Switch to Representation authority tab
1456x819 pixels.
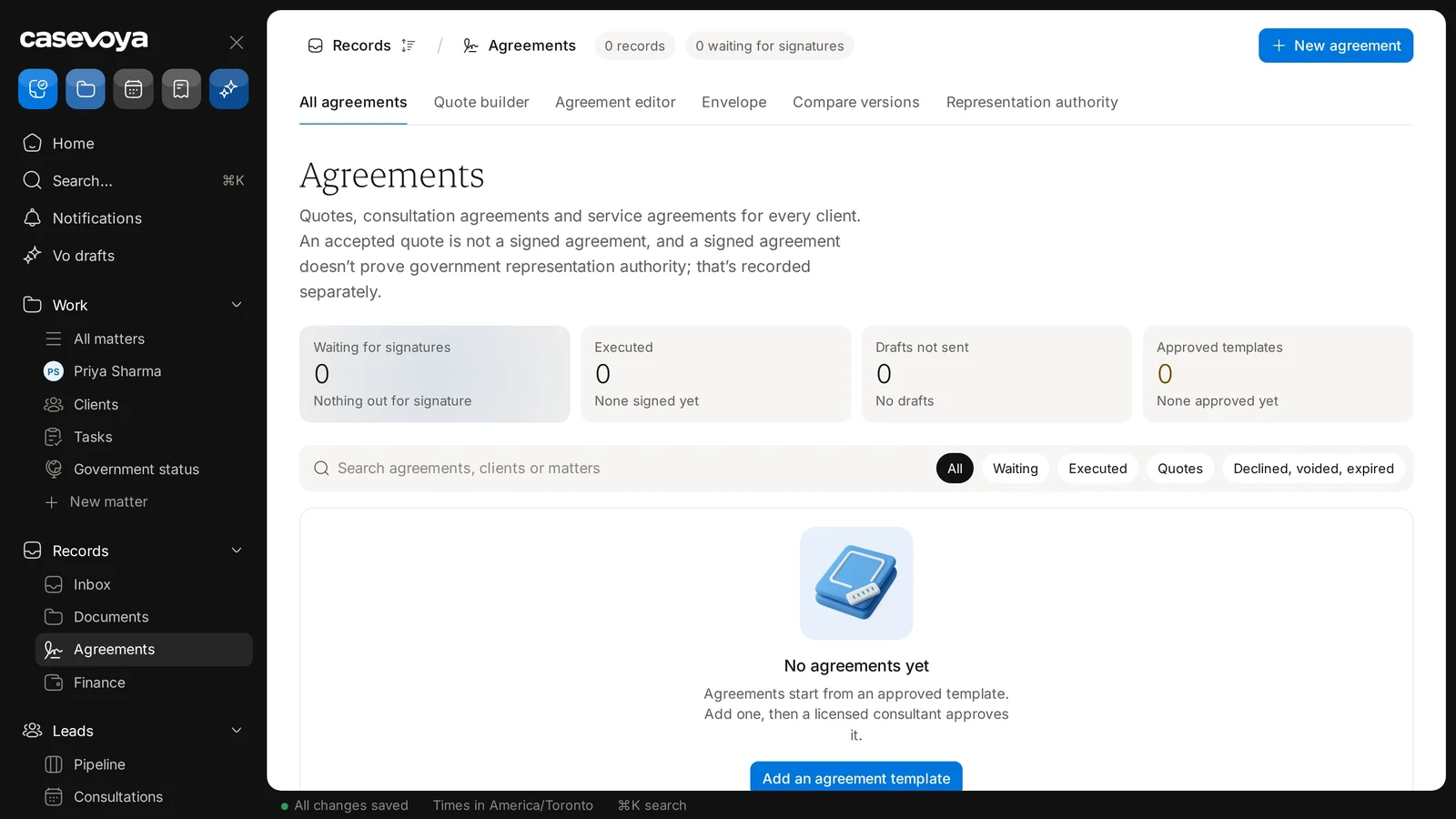tap(1032, 102)
